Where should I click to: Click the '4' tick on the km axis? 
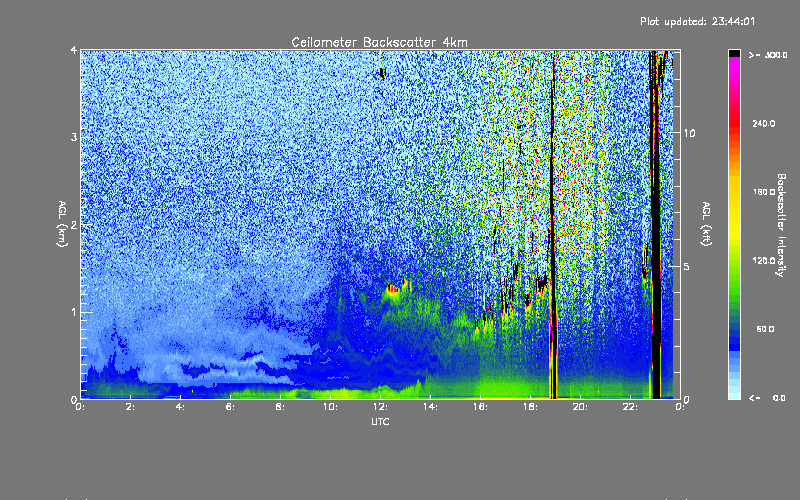(x=74, y=51)
